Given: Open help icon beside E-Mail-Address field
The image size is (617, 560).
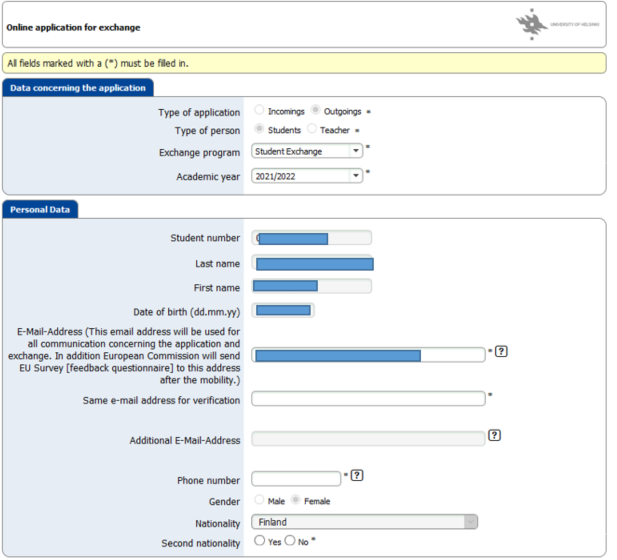Looking at the screenshot, I should coord(501,352).
